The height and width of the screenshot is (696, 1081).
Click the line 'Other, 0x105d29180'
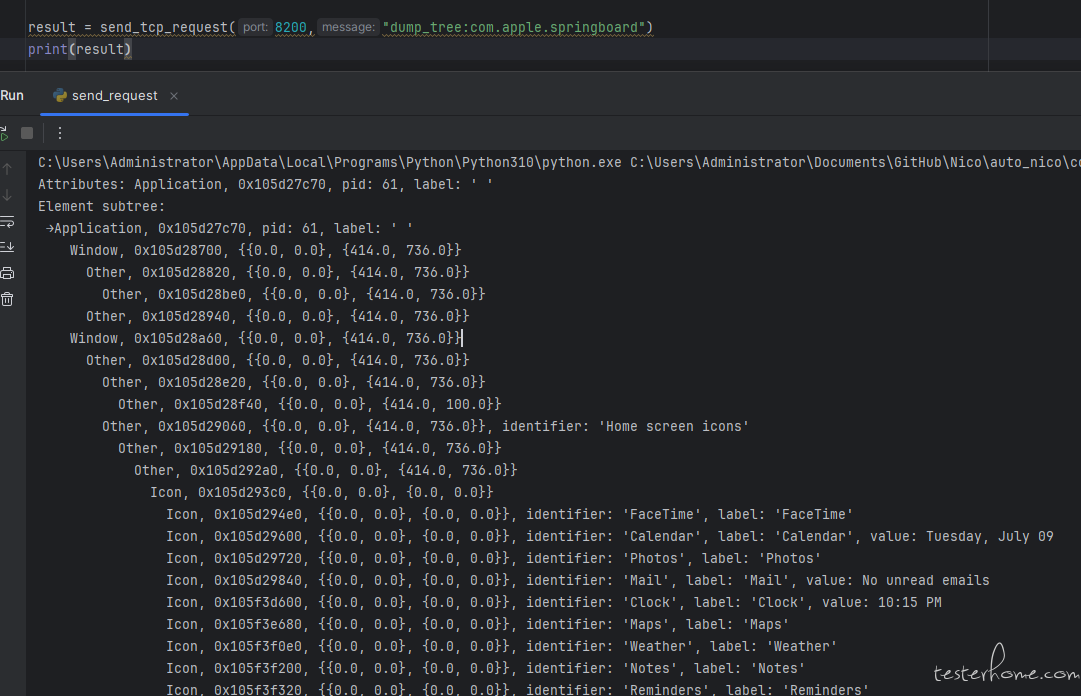310,449
